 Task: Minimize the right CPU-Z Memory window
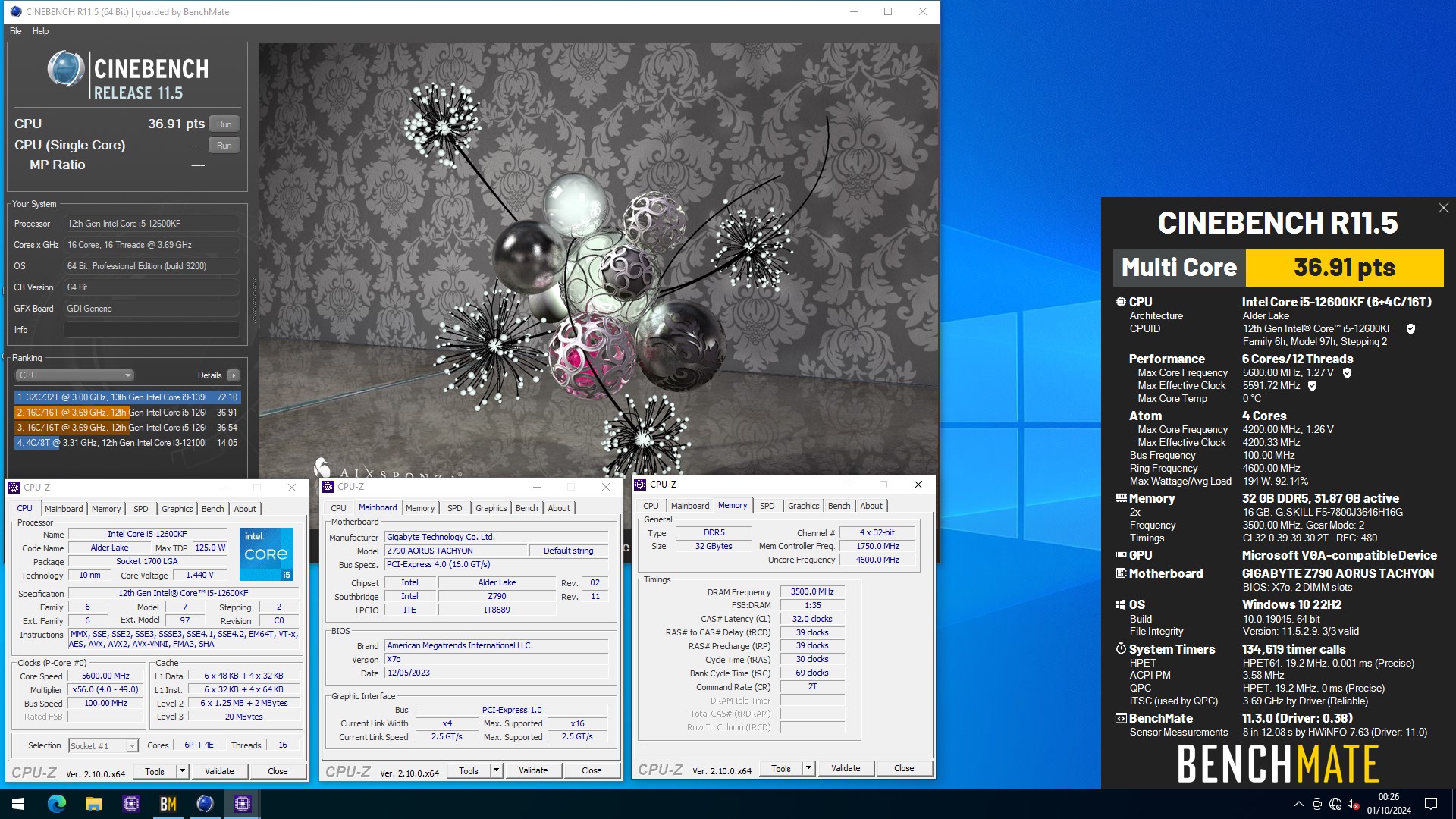click(849, 485)
